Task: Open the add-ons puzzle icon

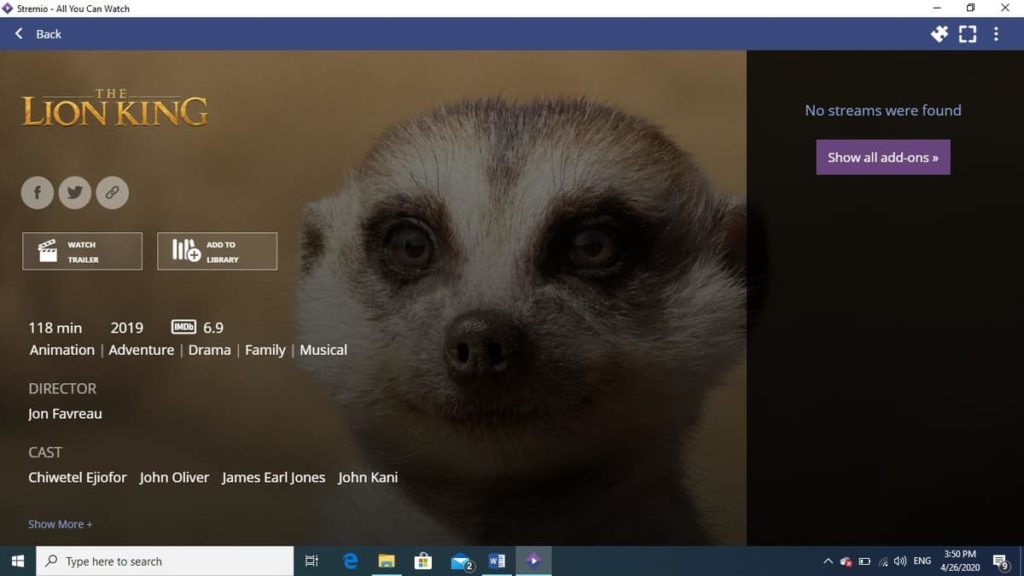Action: (x=939, y=34)
